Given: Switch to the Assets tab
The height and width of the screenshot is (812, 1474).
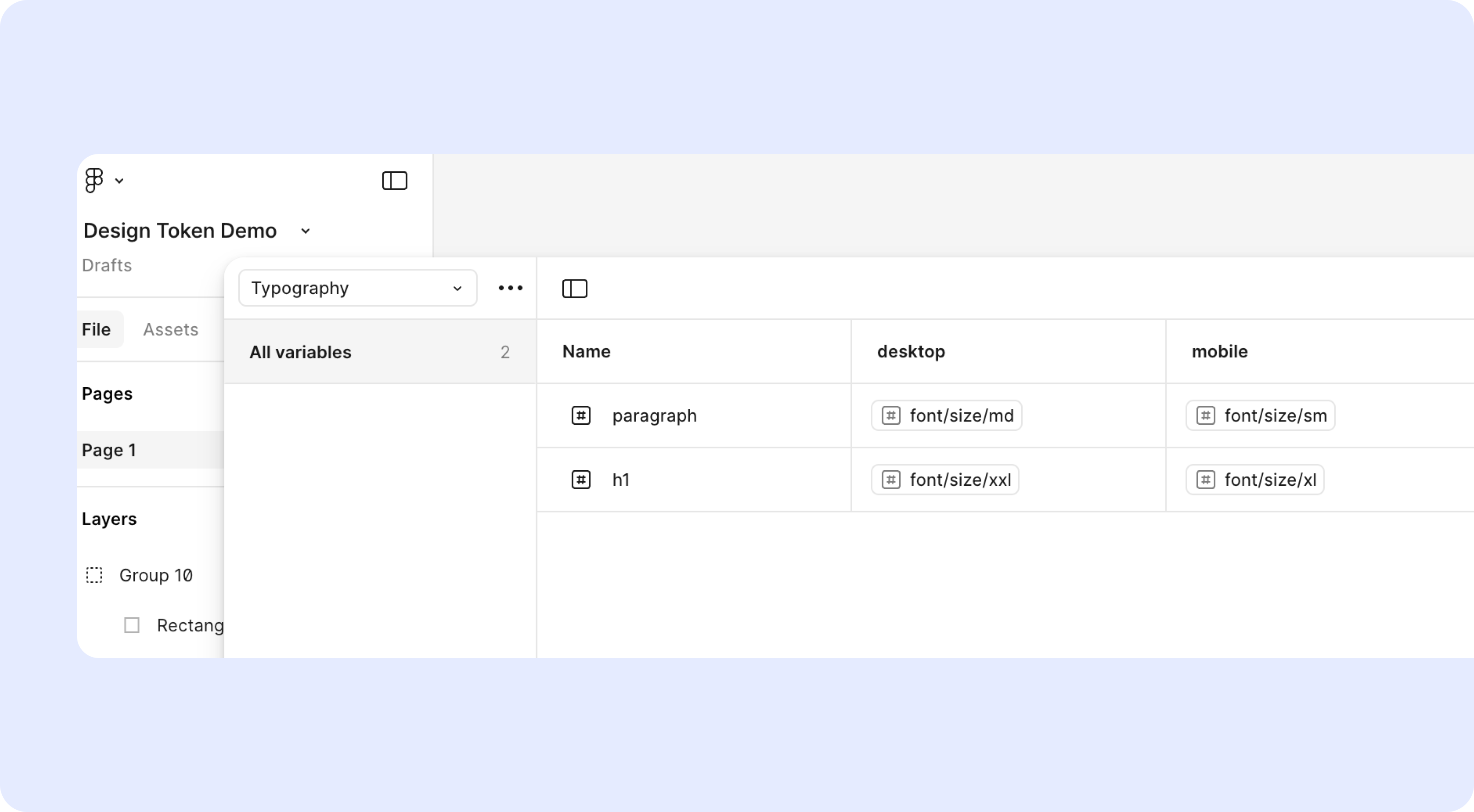Looking at the screenshot, I should pos(170,329).
